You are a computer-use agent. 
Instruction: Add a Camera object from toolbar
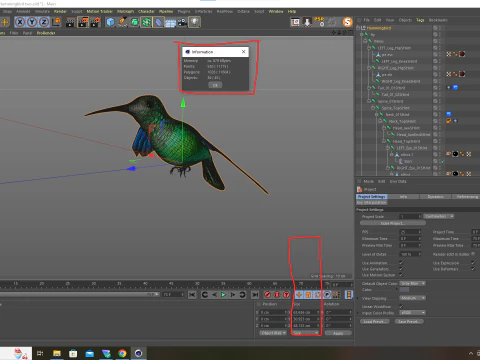click(182, 22)
